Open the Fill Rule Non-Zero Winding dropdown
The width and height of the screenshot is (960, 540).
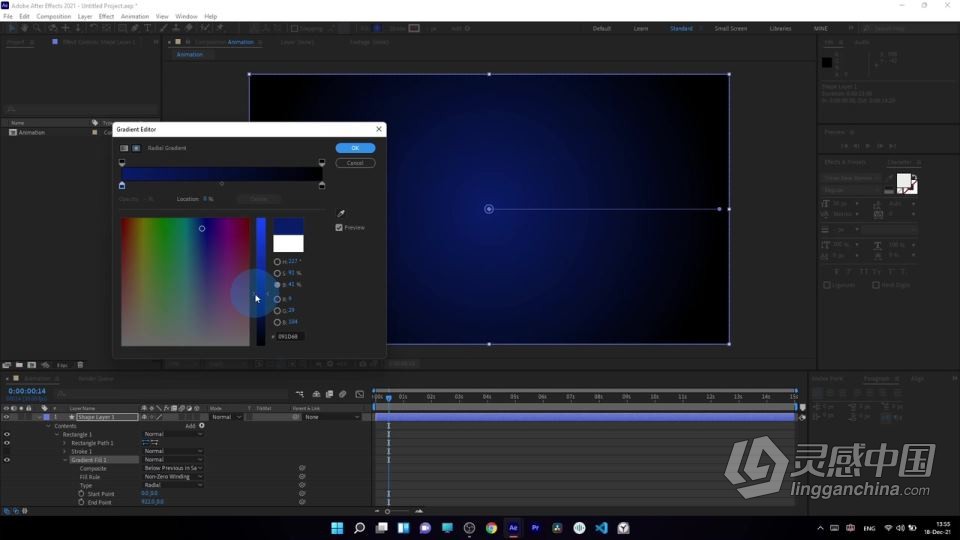[173, 477]
